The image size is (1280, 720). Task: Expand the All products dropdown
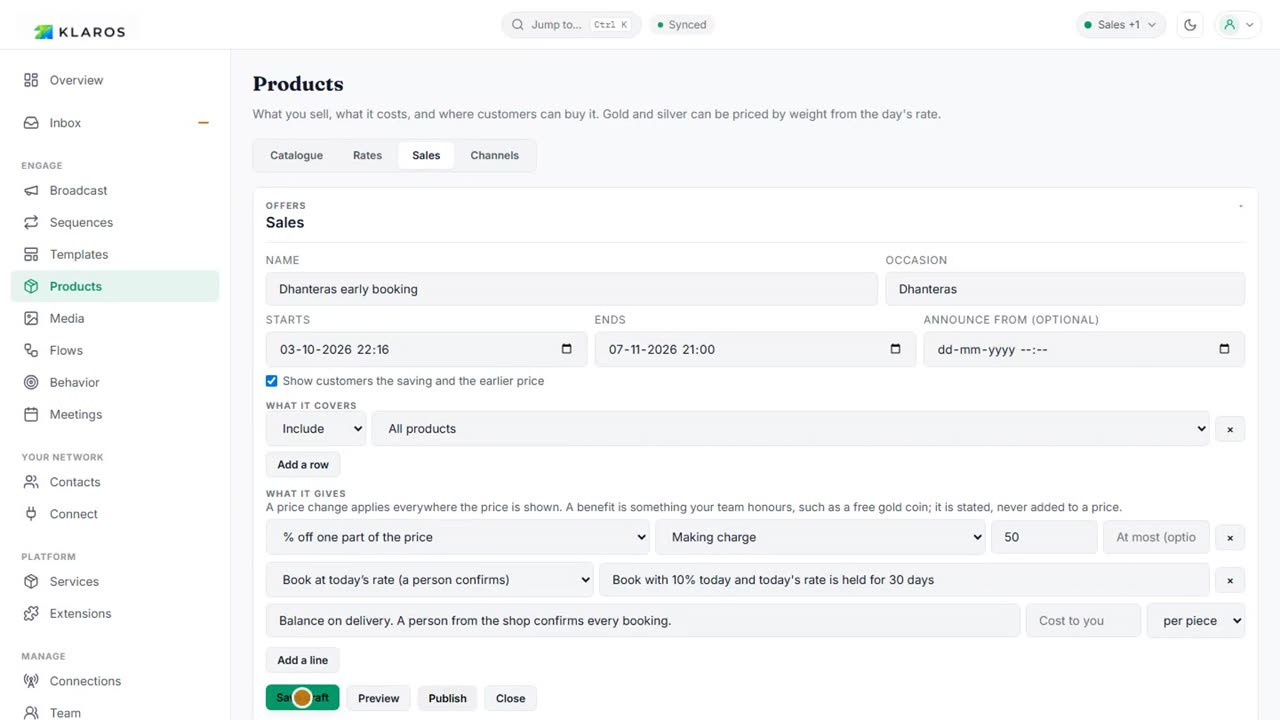coord(791,429)
